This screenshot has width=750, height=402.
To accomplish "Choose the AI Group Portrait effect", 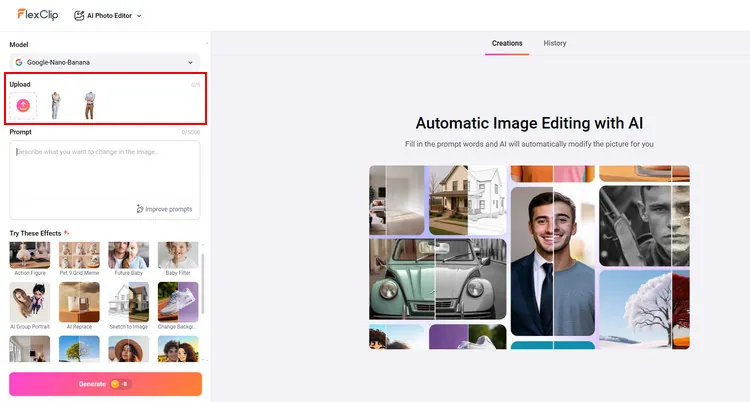I will click(30, 305).
